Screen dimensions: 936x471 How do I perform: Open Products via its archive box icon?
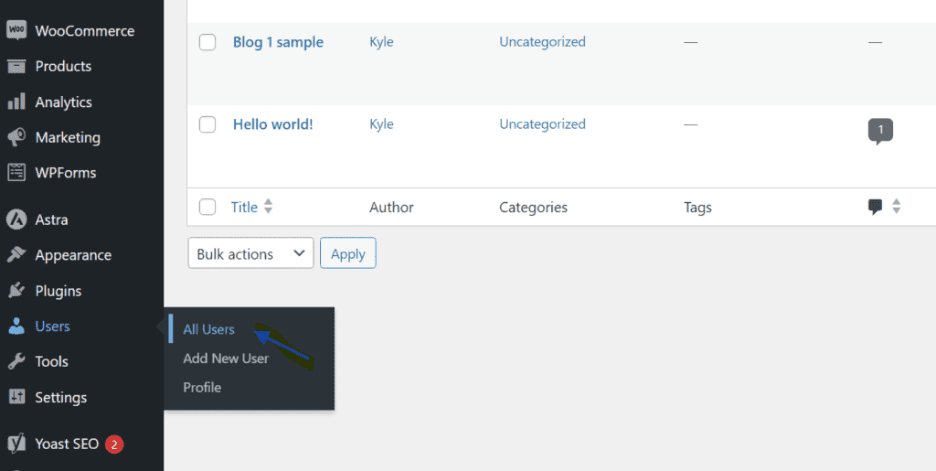16,66
